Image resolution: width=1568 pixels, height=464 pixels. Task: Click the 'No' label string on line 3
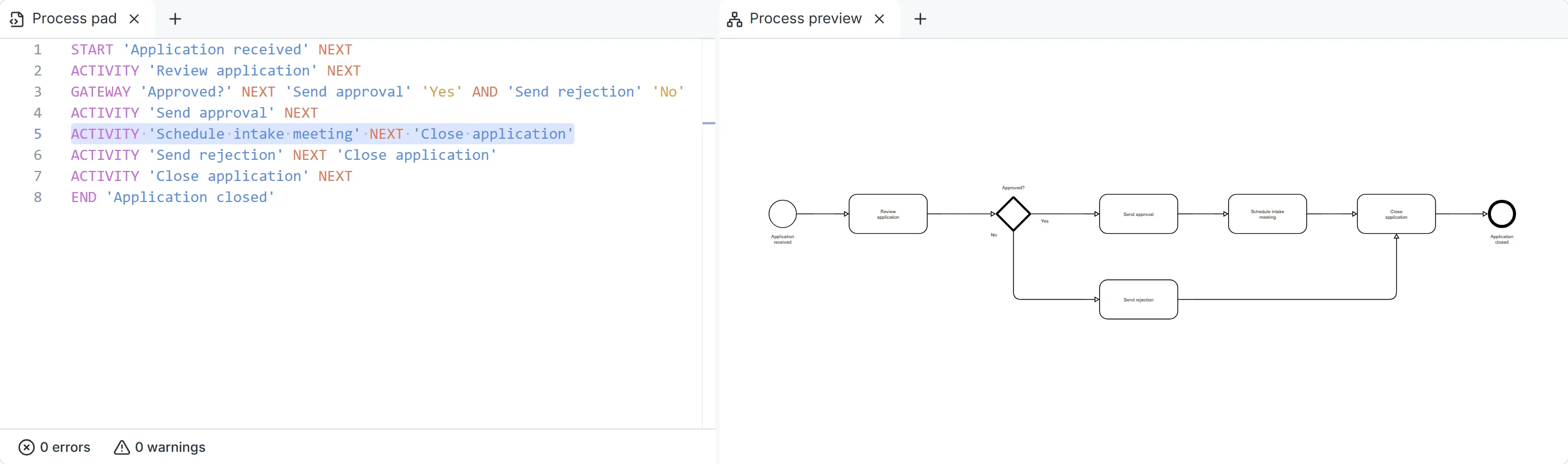pos(668,92)
